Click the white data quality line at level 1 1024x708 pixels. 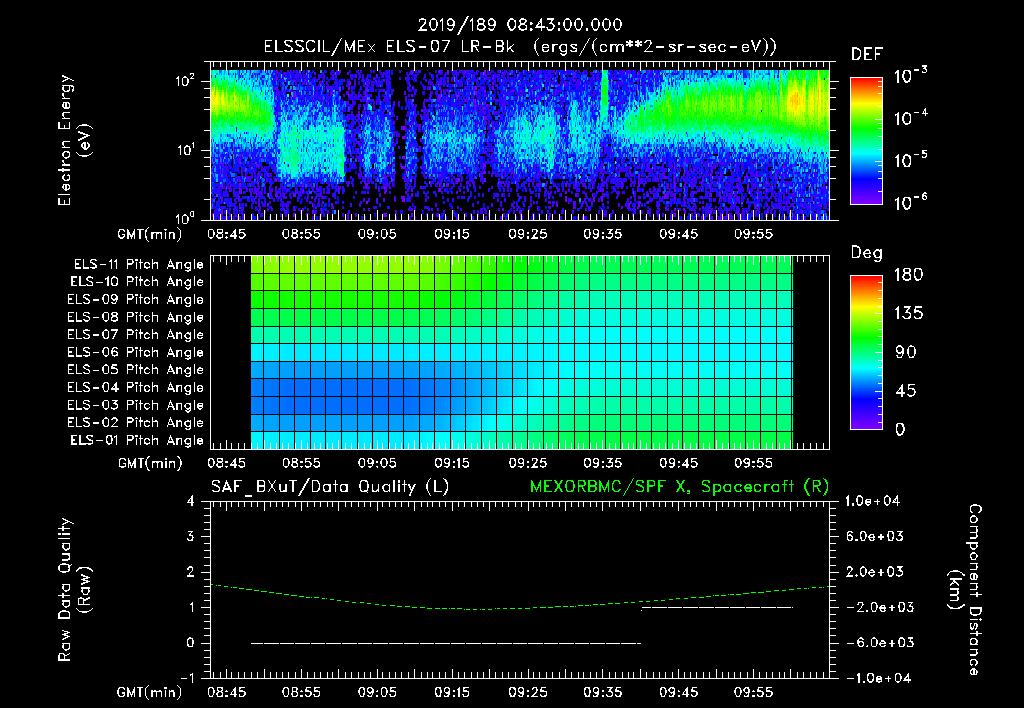[x=717, y=607]
